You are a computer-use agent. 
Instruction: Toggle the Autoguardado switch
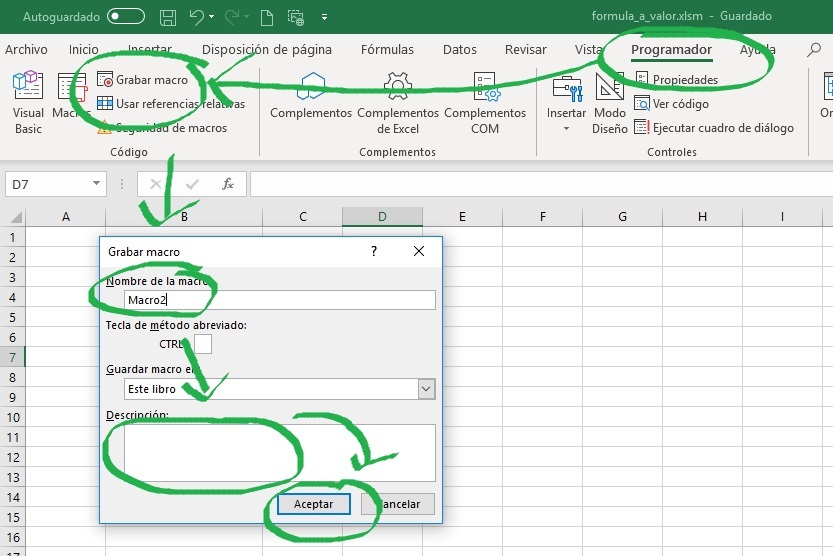coord(125,17)
